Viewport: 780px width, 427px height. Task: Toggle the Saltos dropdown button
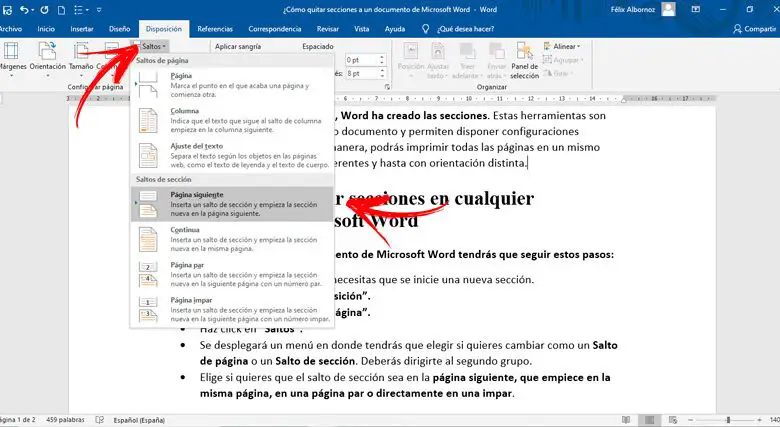tap(151, 46)
